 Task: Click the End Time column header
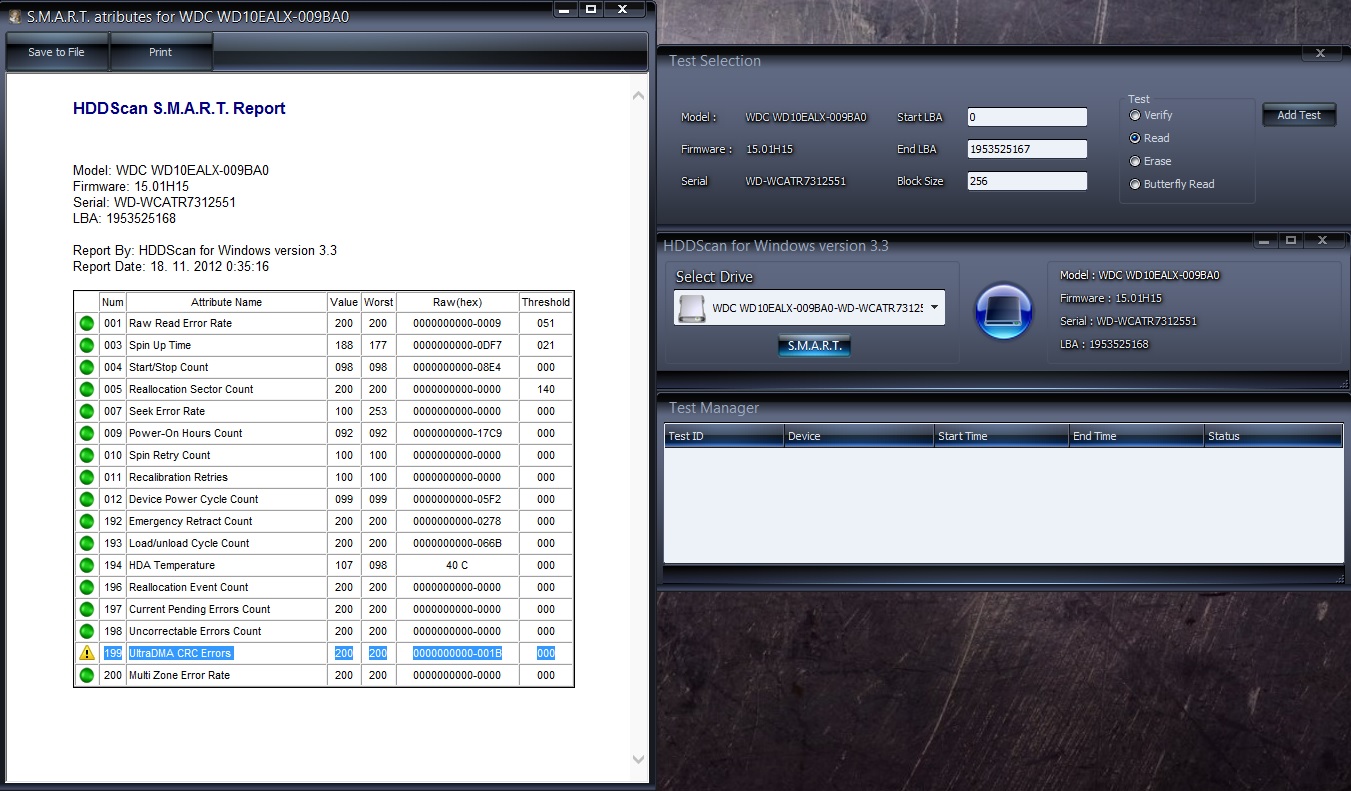[1137, 436]
